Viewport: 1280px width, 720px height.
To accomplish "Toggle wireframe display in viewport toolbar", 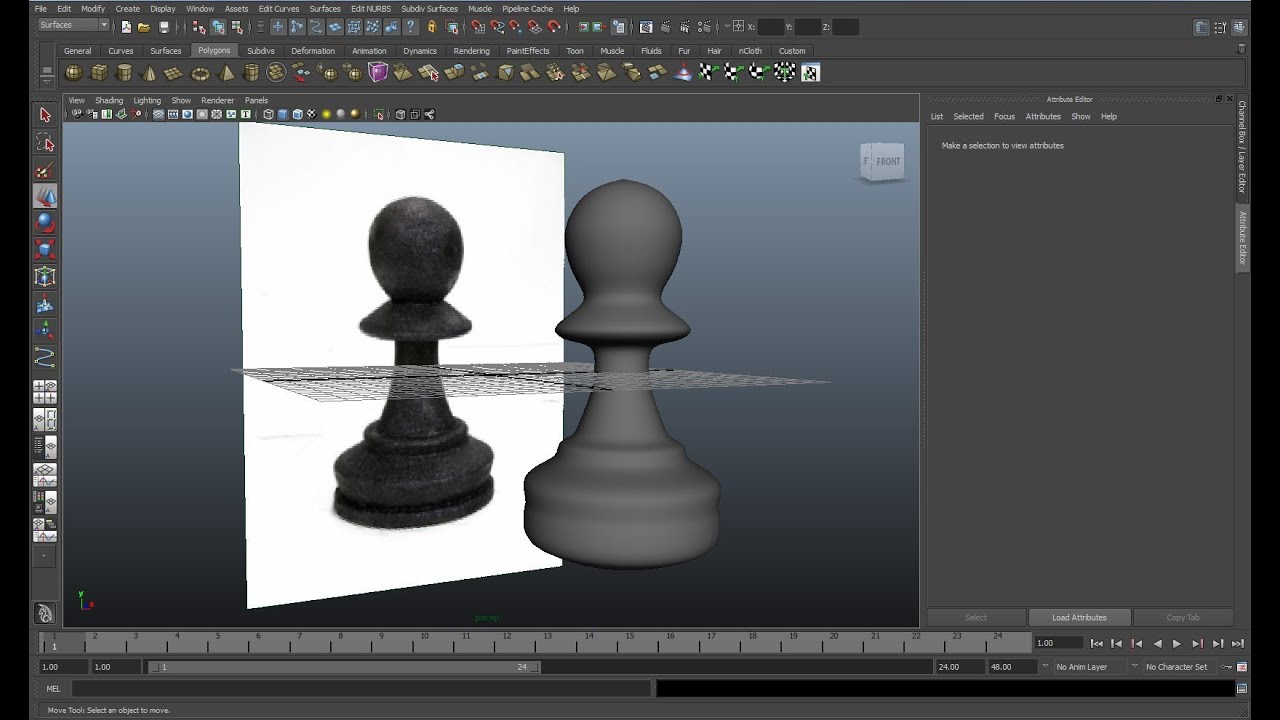I will (x=268, y=115).
